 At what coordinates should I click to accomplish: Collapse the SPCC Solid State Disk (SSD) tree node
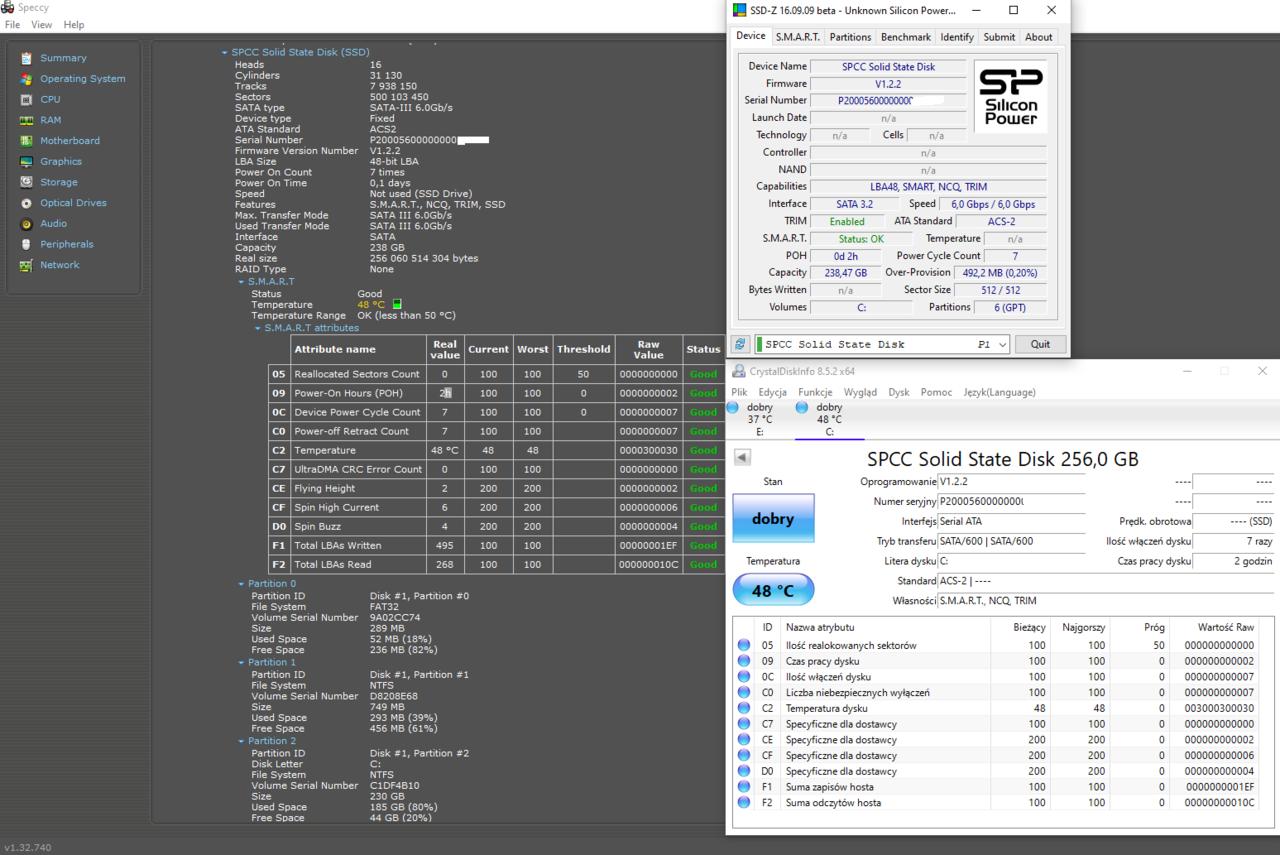224,52
